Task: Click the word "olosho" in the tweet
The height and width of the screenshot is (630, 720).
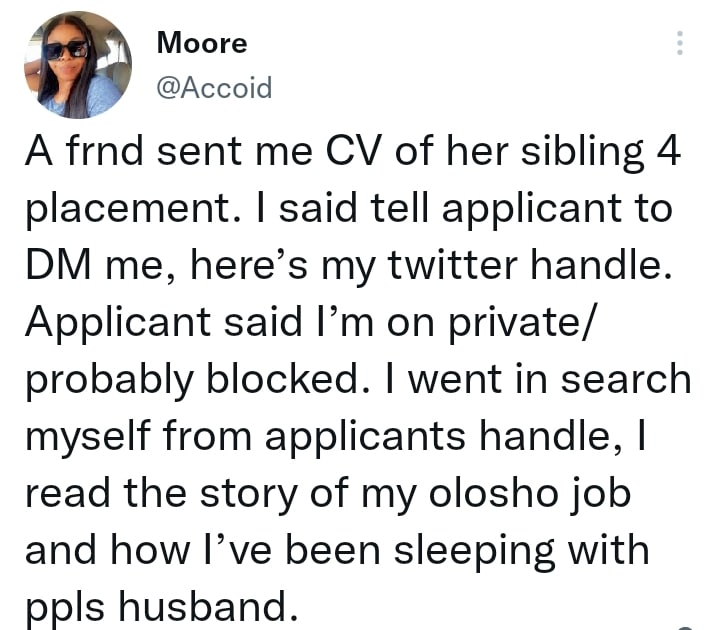Action: tap(493, 493)
